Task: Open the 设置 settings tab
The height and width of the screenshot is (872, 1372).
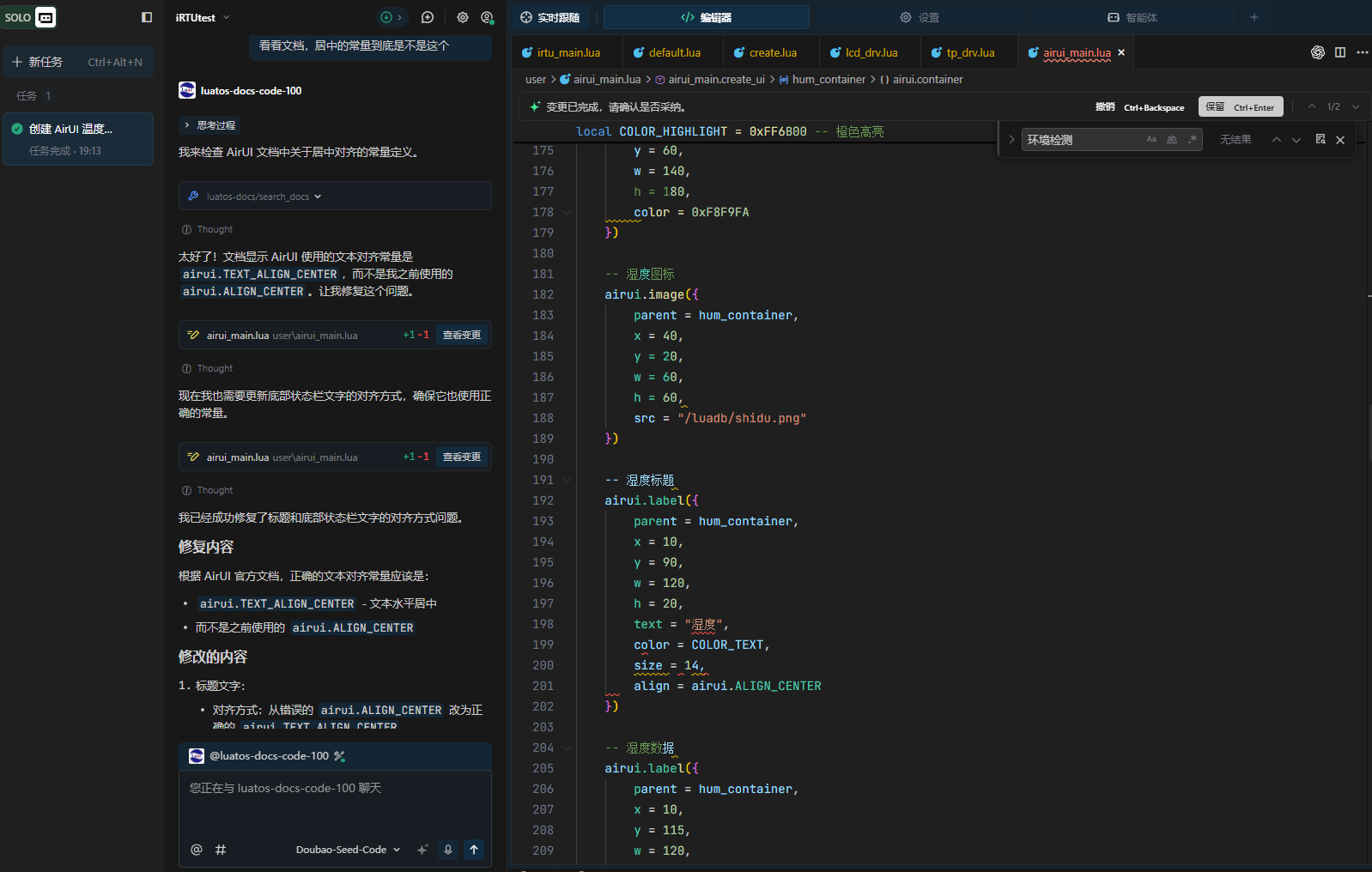Action: (x=920, y=17)
